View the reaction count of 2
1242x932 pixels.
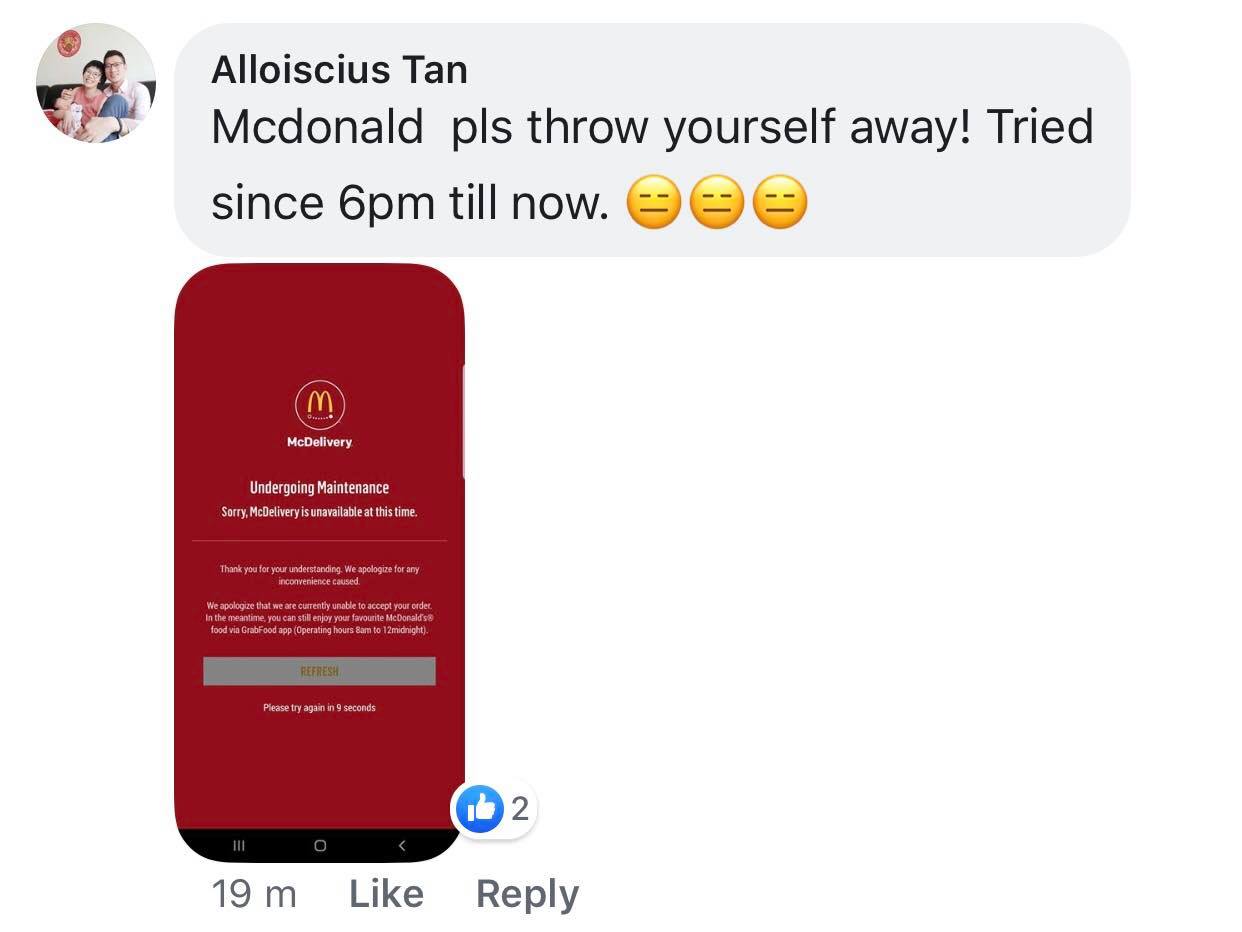[519, 808]
